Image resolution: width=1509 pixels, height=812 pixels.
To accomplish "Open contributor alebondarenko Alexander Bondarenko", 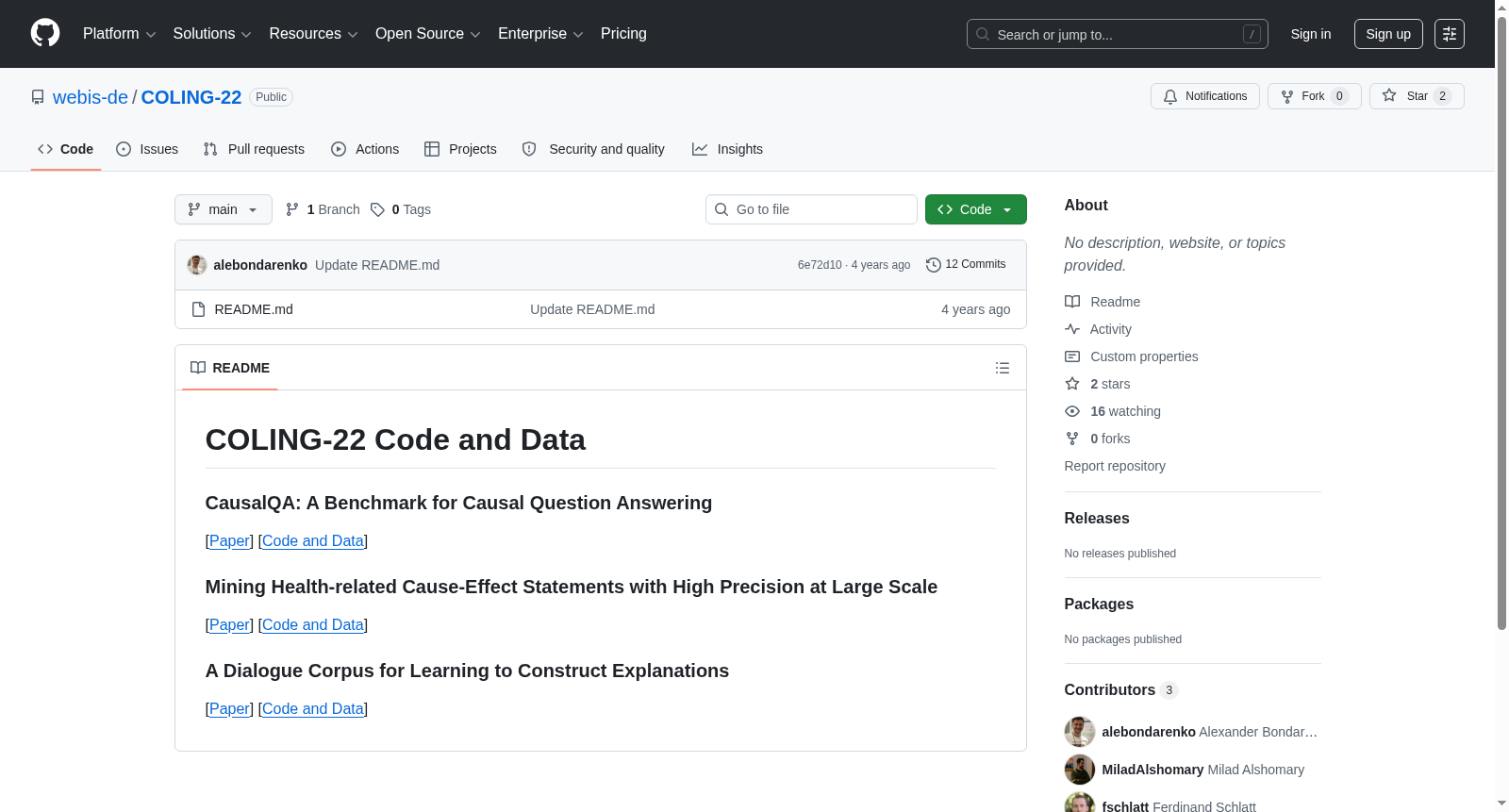I will (x=1210, y=732).
